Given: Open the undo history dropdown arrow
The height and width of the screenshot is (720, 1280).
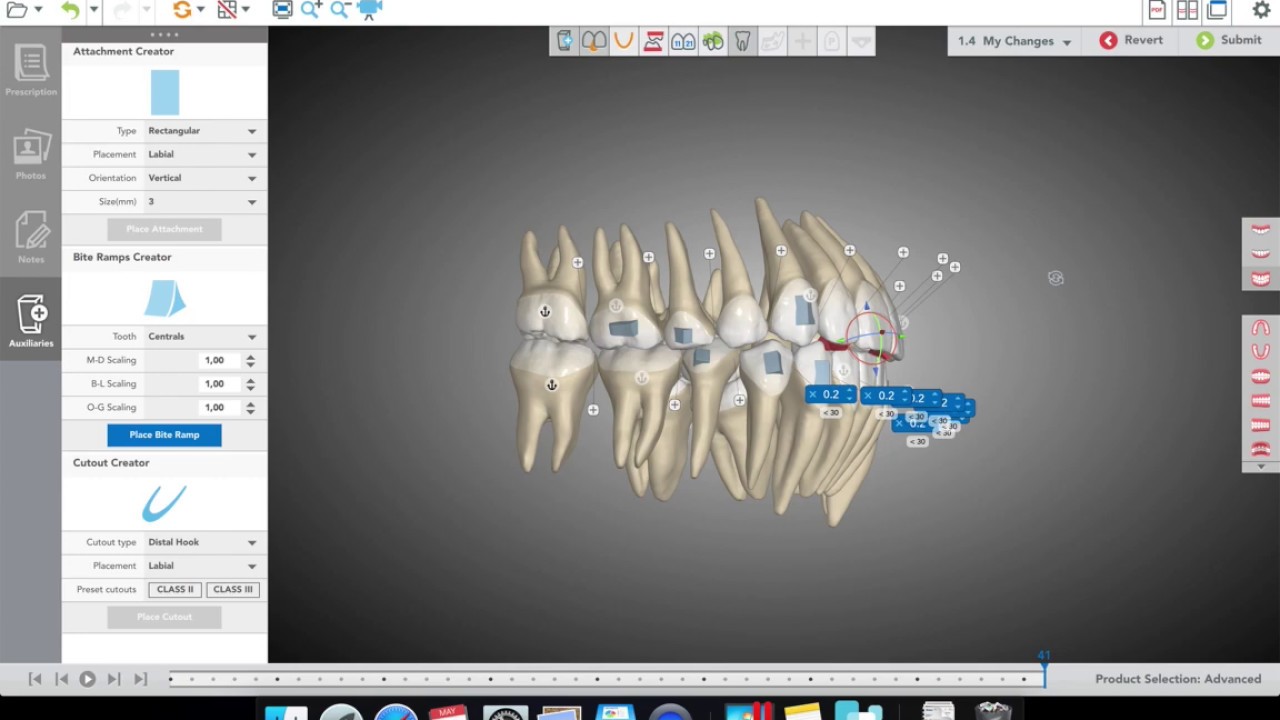Looking at the screenshot, I should point(93,10).
